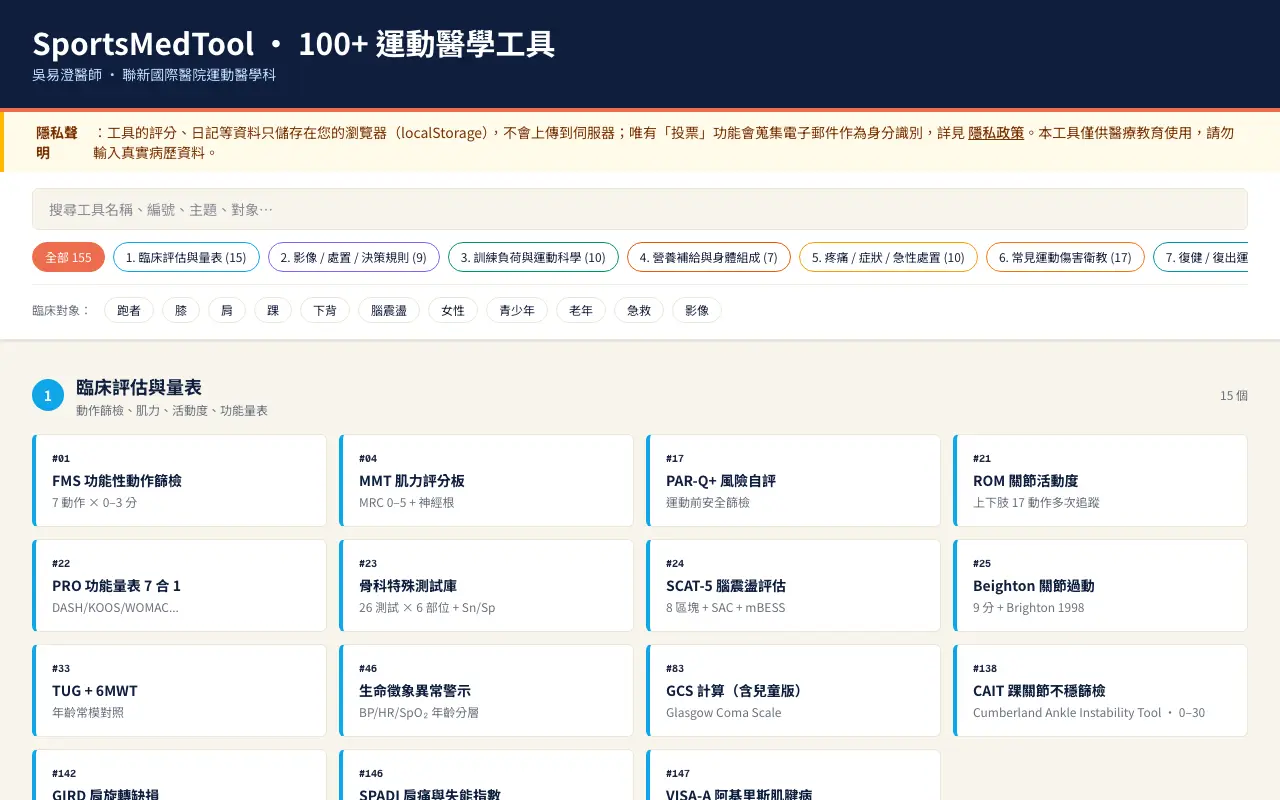Open VISA-A 阿基里斯肌腱病 tool card
The height and width of the screenshot is (800, 1280).
pos(794,776)
